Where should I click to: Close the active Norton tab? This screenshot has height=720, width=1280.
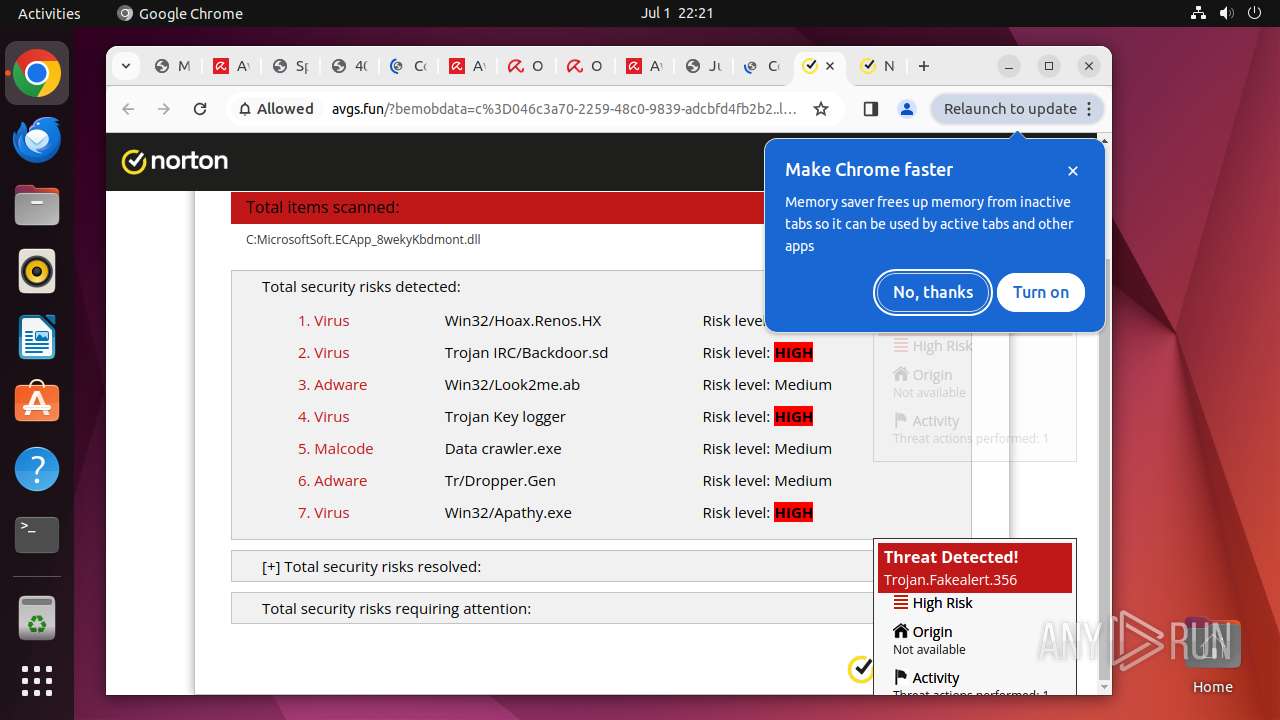tap(830, 66)
